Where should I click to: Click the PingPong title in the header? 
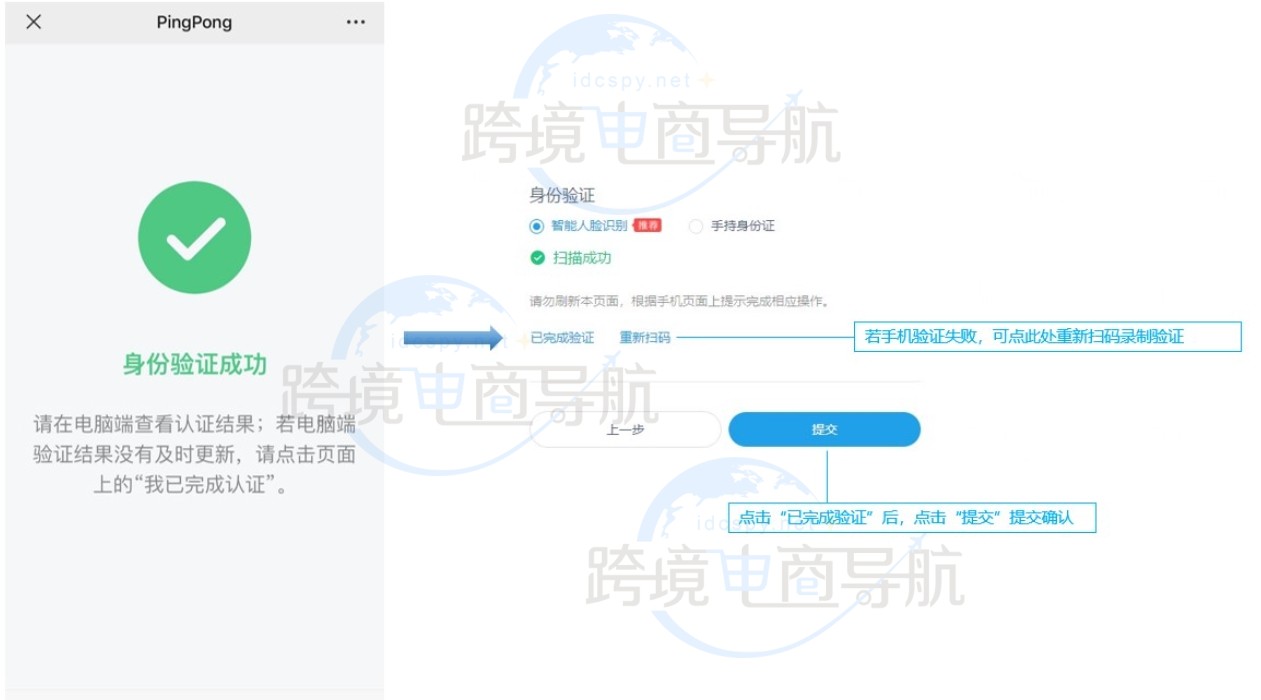(194, 21)
